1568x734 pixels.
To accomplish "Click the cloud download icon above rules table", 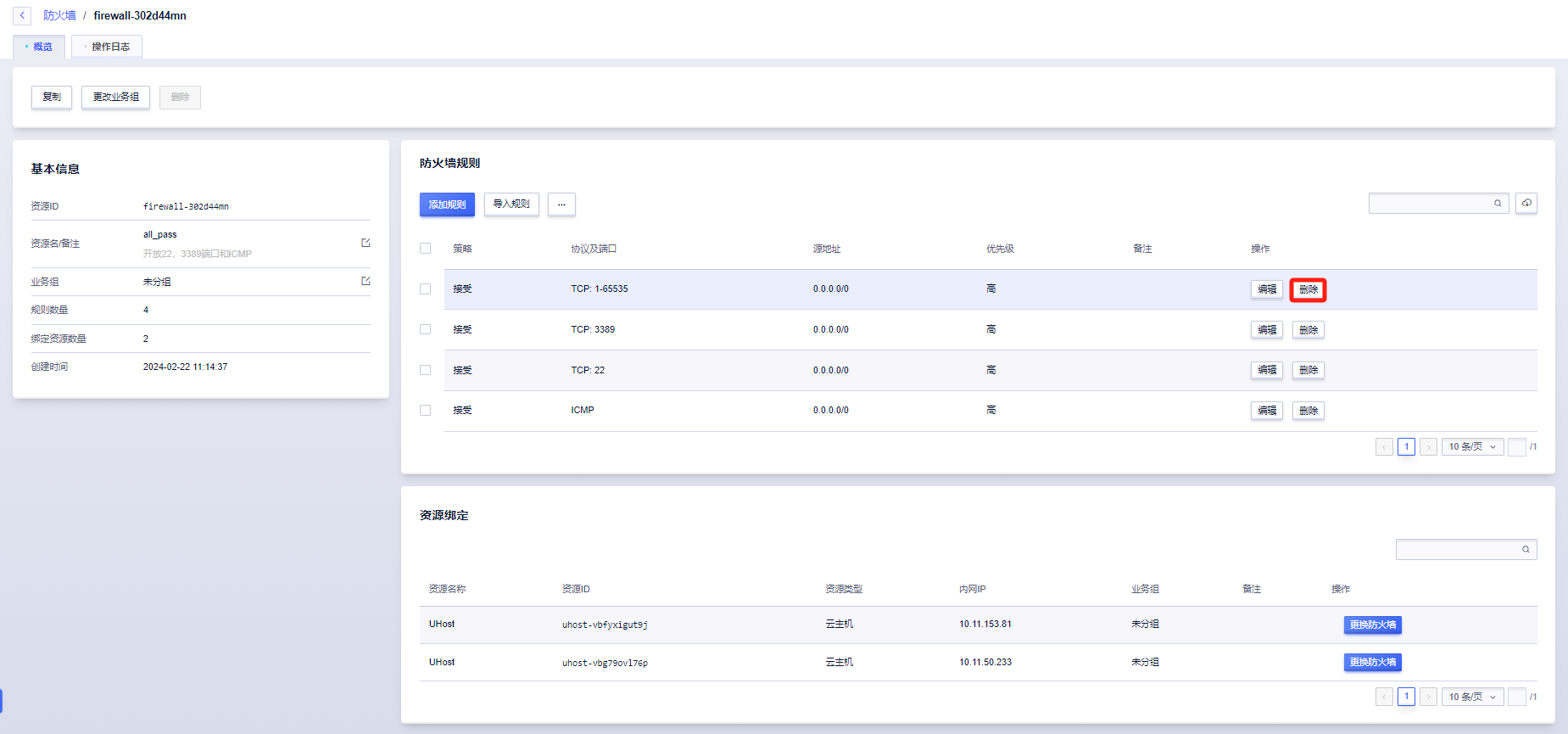I will pos(1526,204).
